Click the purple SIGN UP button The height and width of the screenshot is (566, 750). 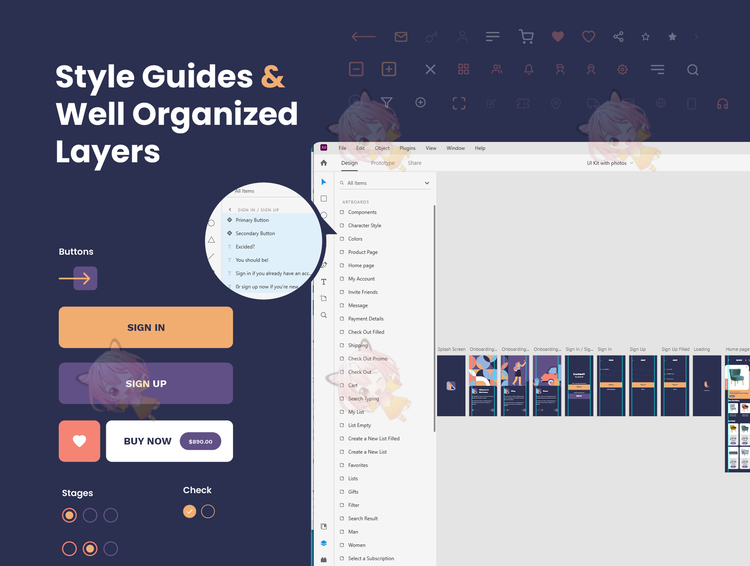146,383
